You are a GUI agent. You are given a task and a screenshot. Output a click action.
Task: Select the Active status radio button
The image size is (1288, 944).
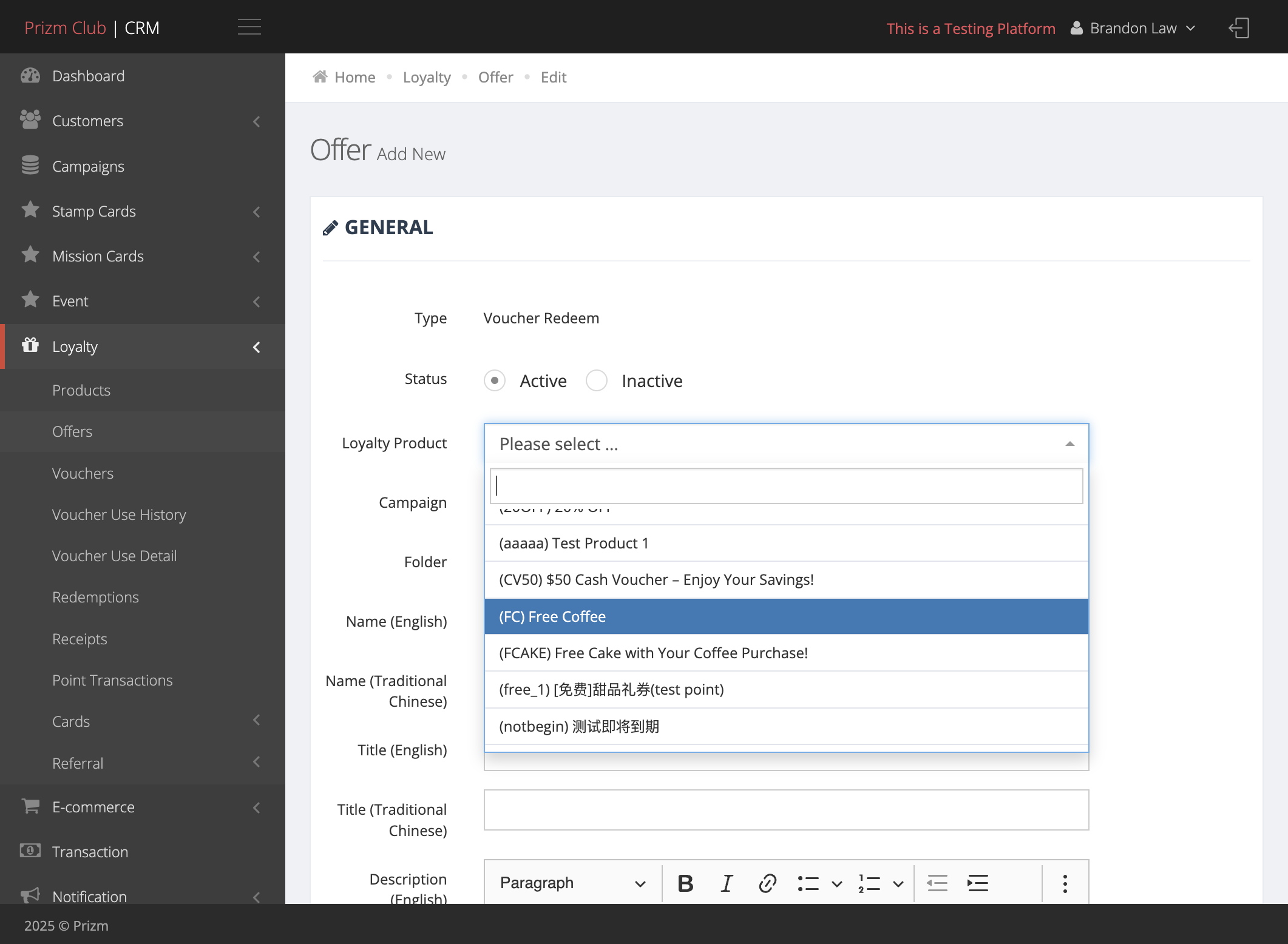[x=495, y=380]
